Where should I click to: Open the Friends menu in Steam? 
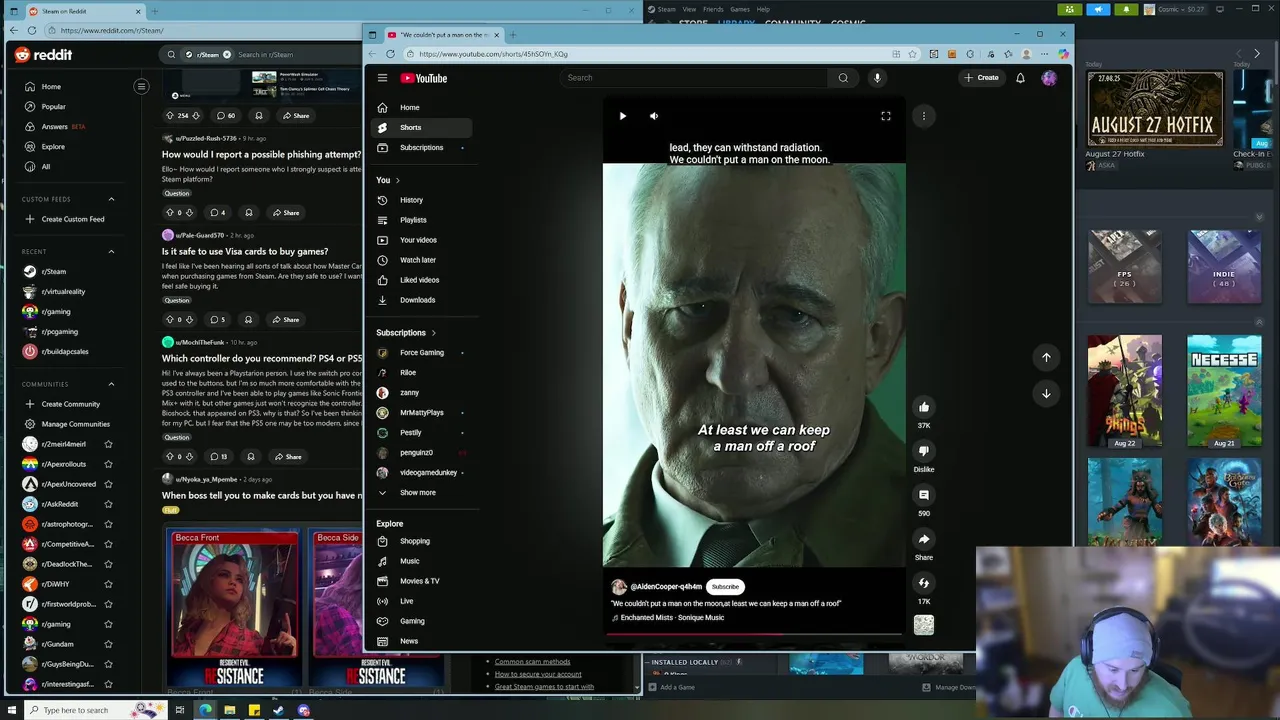713,9
